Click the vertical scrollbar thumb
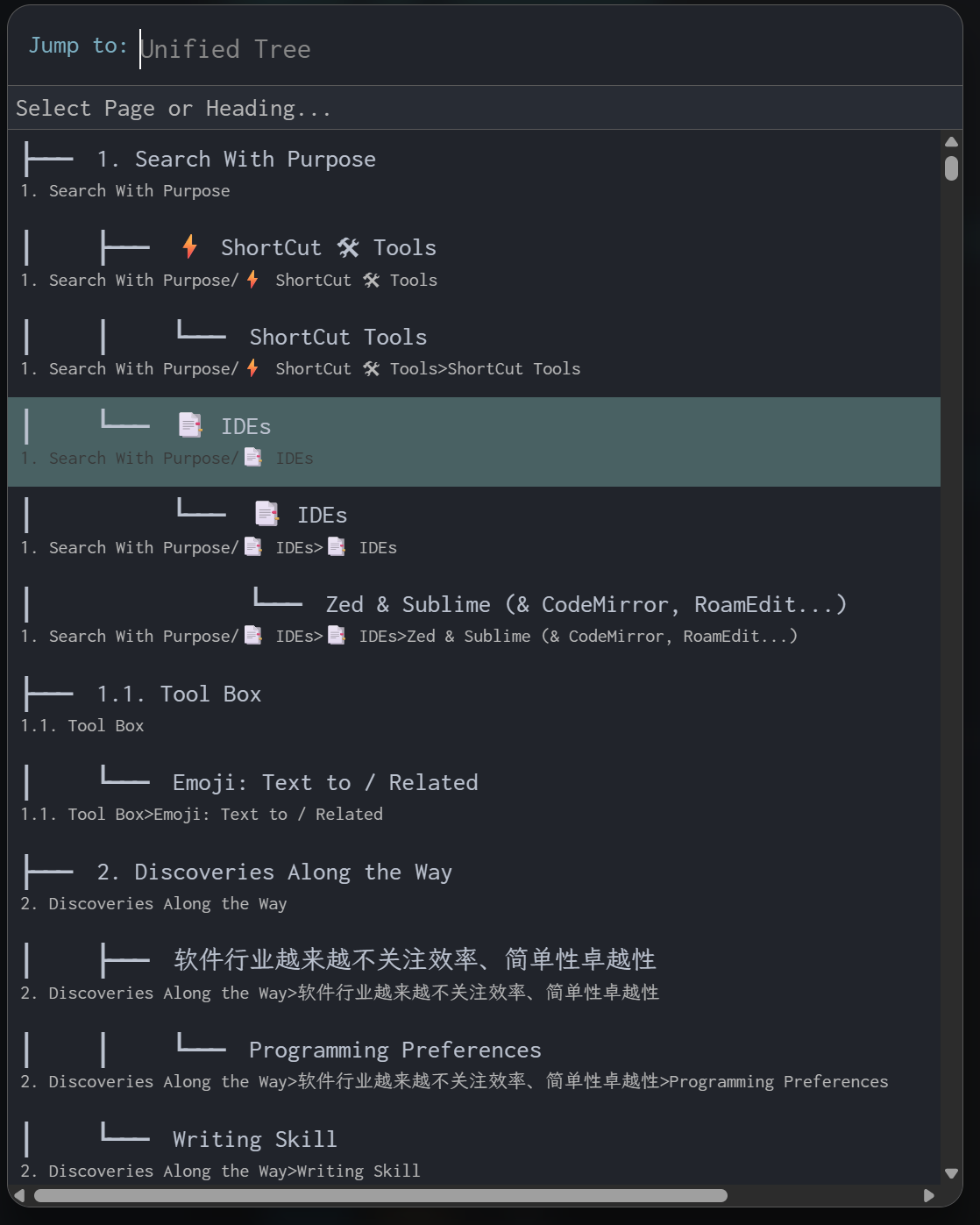The height and width of the screenshot is (1225, 980). [x=951, y=167]
